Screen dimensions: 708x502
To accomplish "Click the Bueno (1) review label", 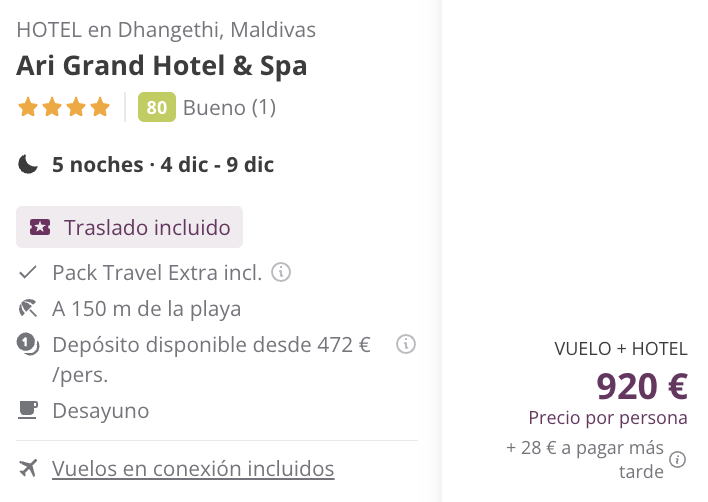I will [229, 107].
